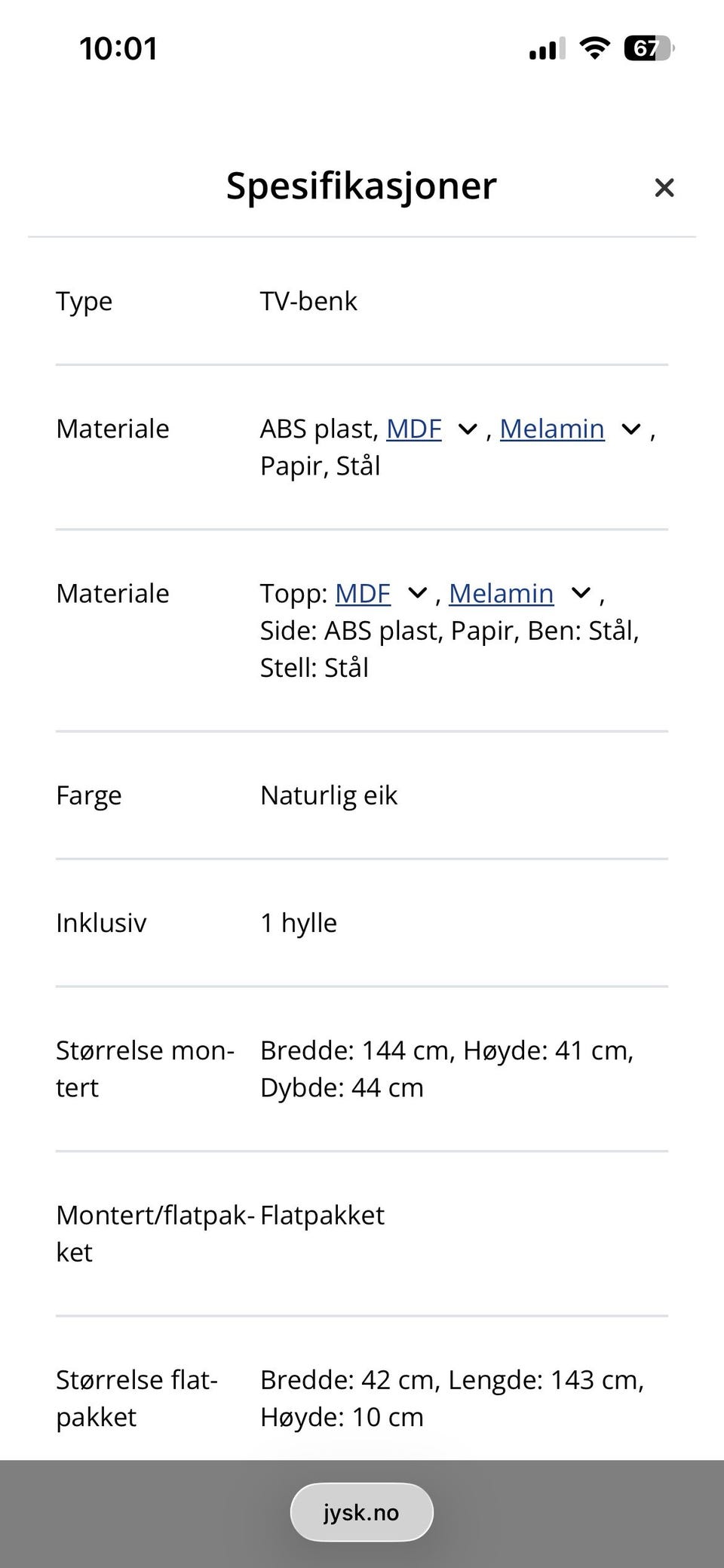The image size is (724, 1568).
Task: Expand the chevron after MDF beside ABS plast
Action: tap(468, 429)
